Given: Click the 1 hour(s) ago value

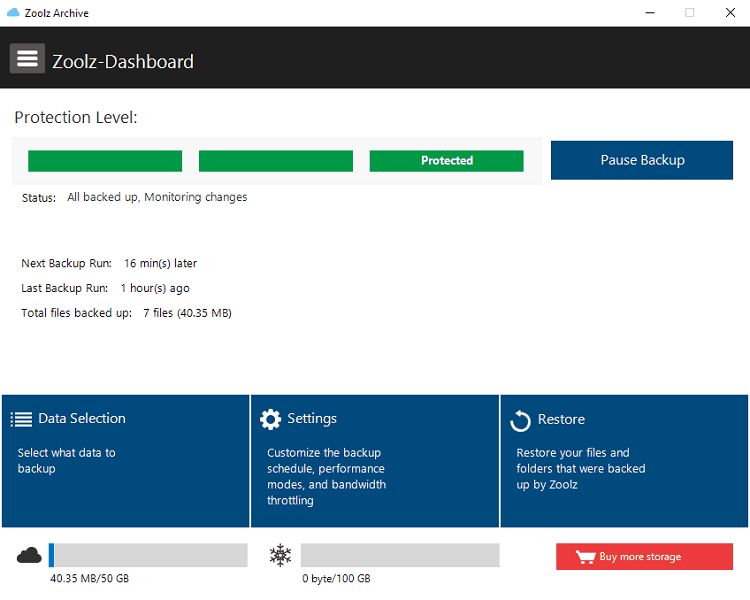Looking at the screenshot, I should tap(155, 289).
